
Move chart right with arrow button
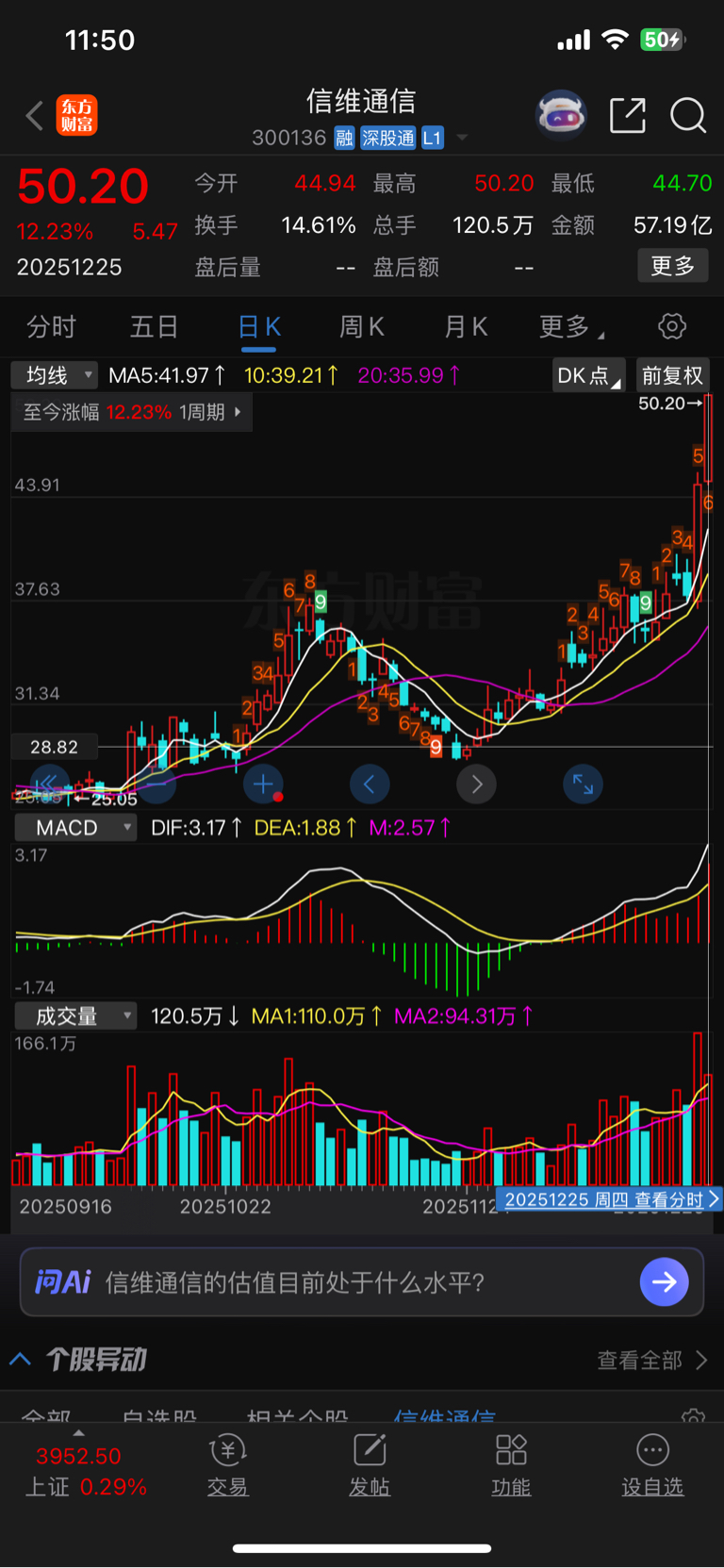coord(476,784)
